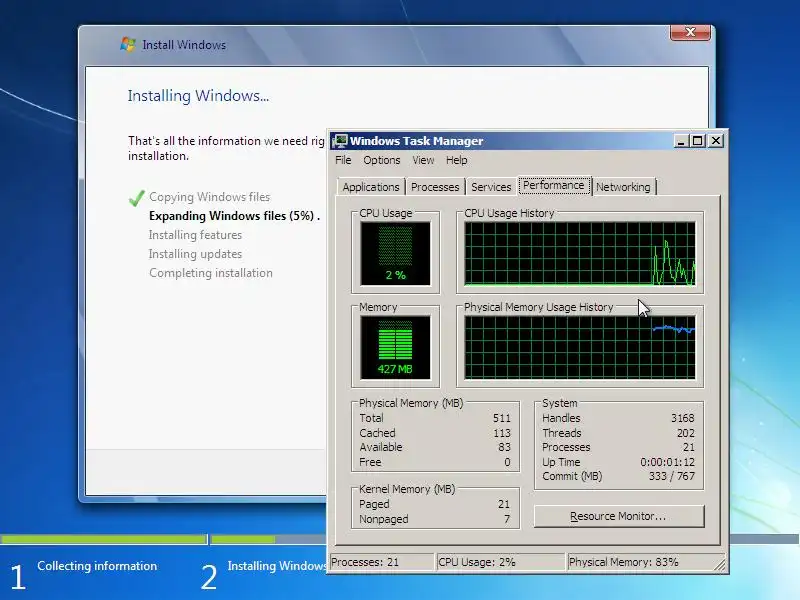Click the Kernel Nonpaged value 7

[x=507, y=519]
